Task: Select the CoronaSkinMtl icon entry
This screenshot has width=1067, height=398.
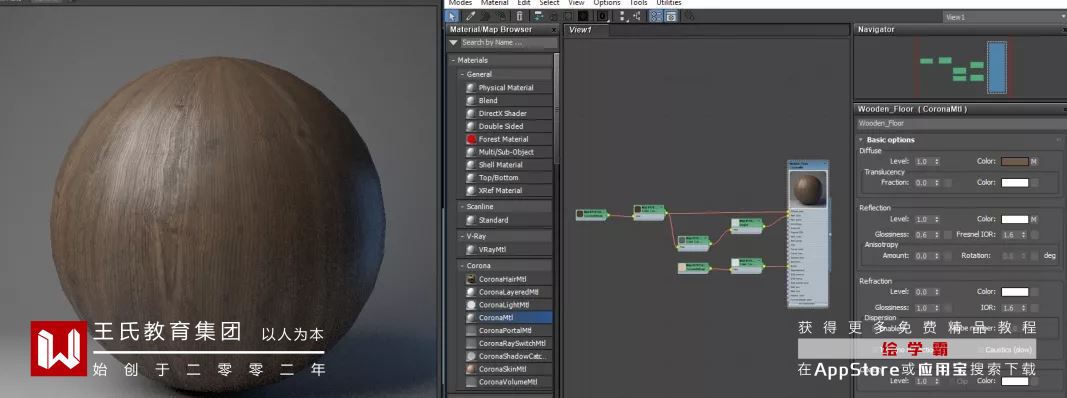Action: (471, 369)
